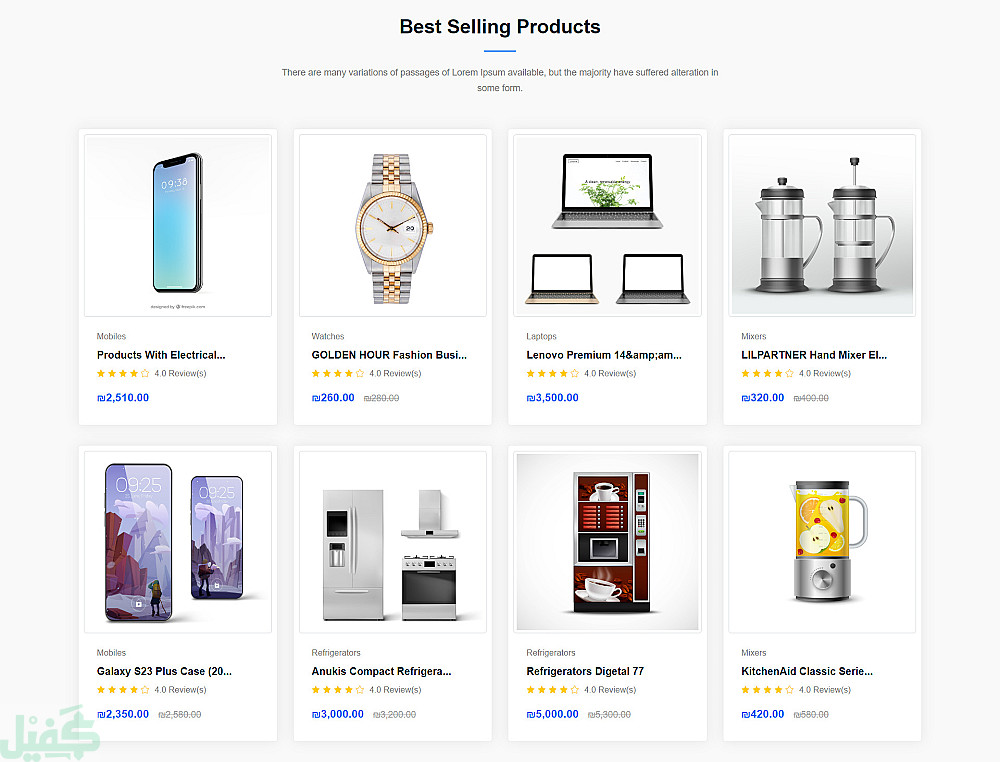Click 'KitchenAid Classic Serie...' product title

pyautogui.click(x=807, y=671)
